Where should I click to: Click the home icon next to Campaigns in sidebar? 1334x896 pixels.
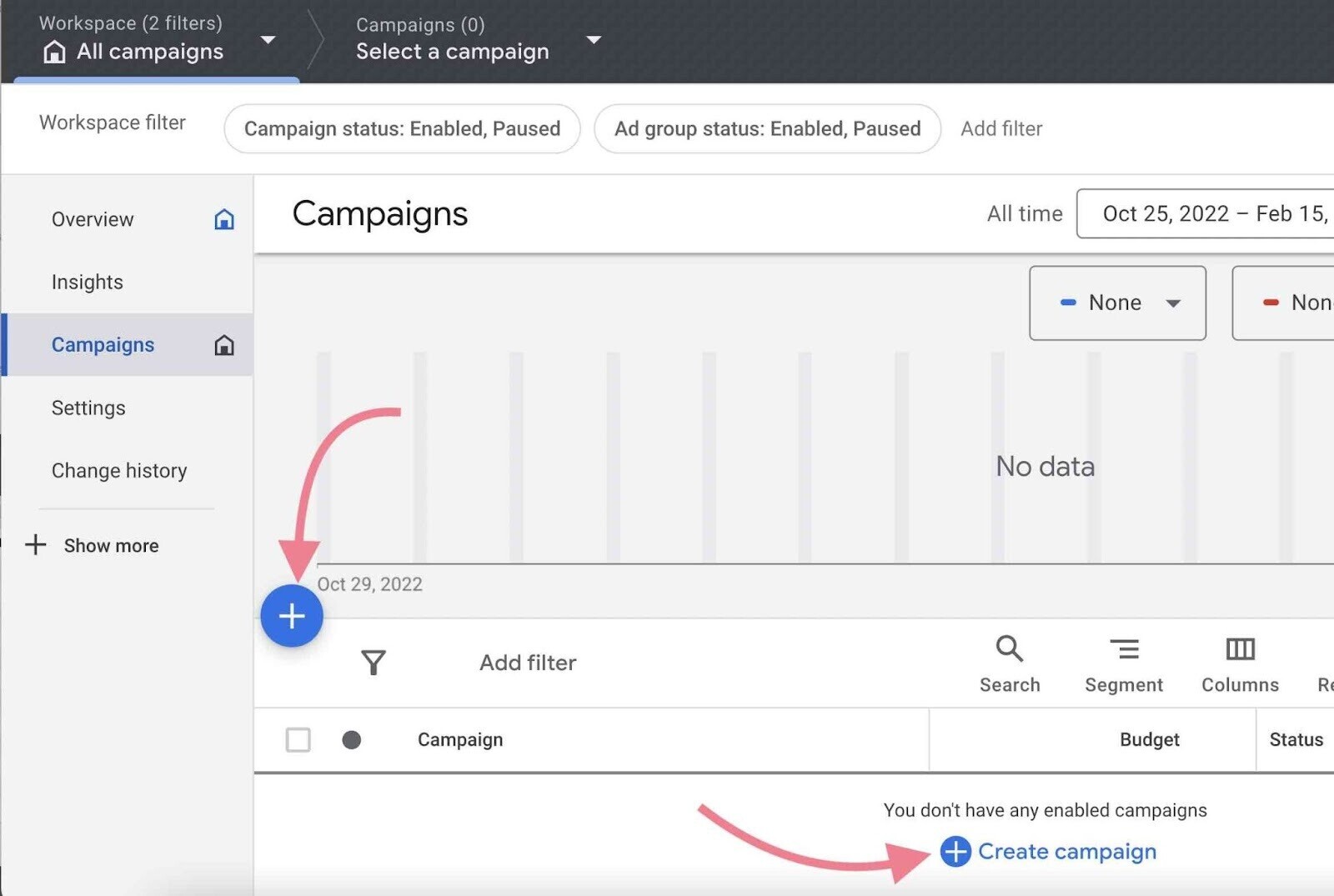click(x=224, y=344)
